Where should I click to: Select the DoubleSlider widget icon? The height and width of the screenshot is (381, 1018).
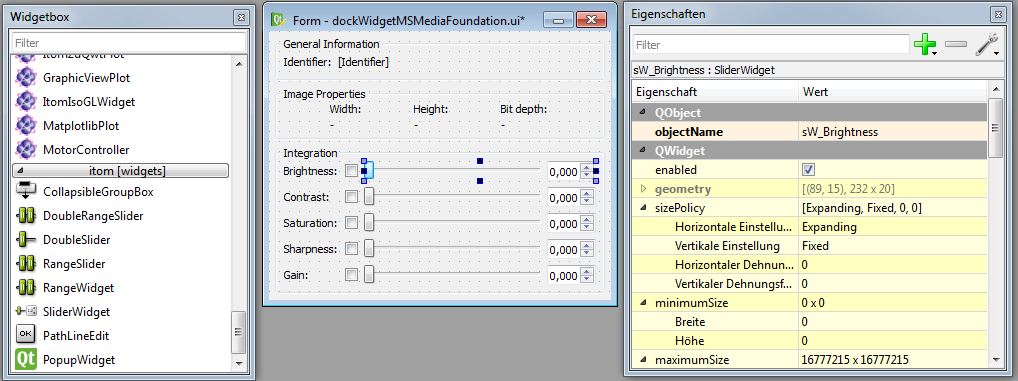[25, 240]
